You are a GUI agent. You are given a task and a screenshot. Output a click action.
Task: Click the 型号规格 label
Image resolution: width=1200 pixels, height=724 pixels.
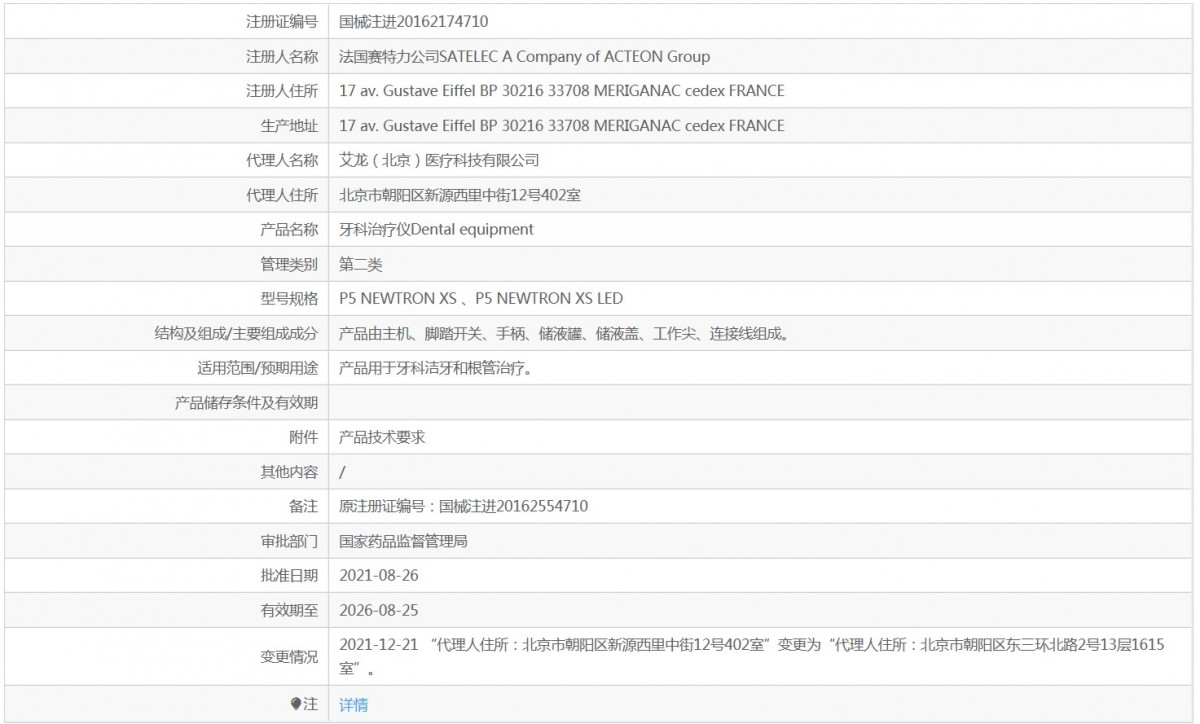point(289,298)
